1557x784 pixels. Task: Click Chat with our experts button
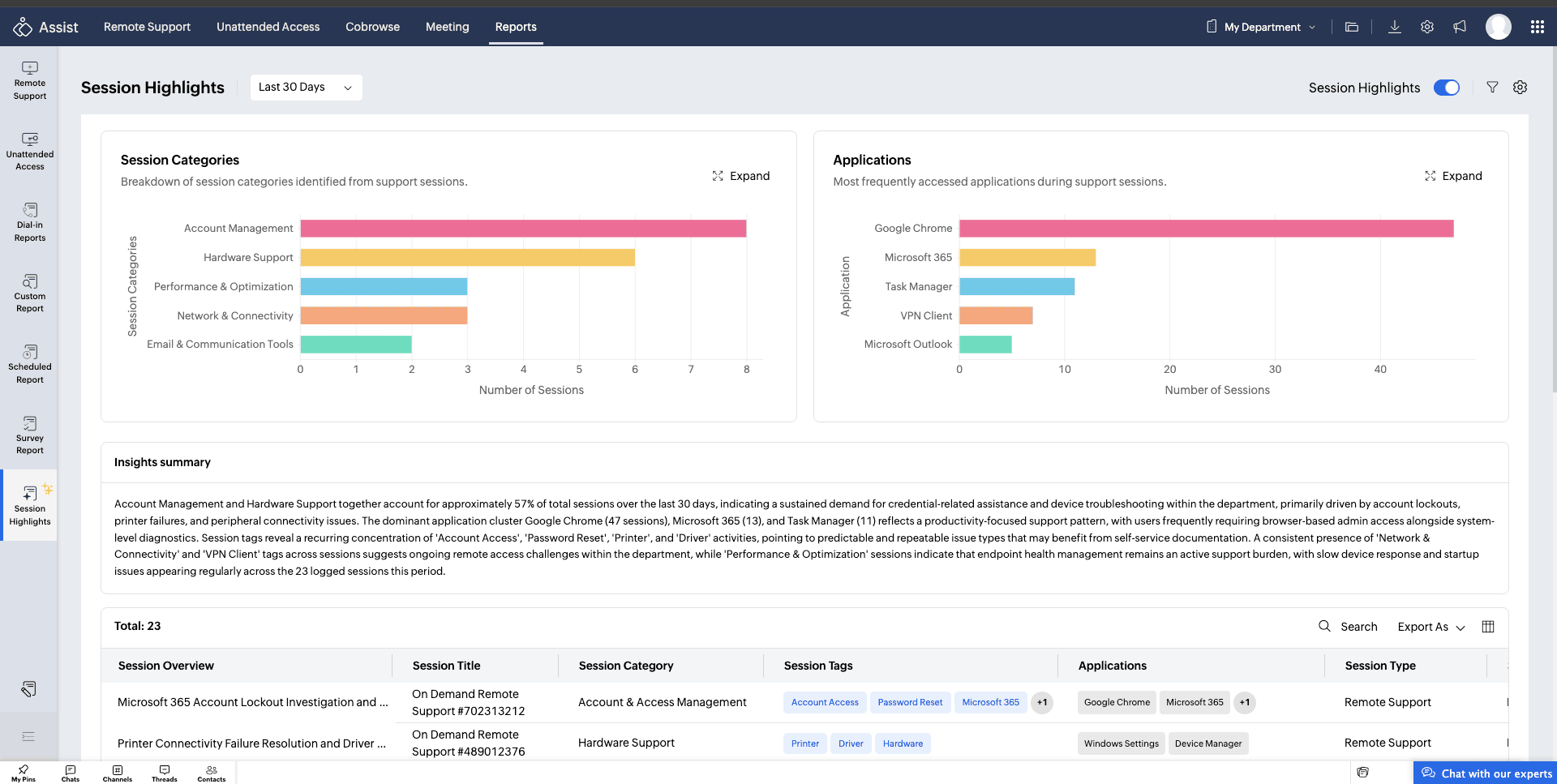[x=1486, y=773]
